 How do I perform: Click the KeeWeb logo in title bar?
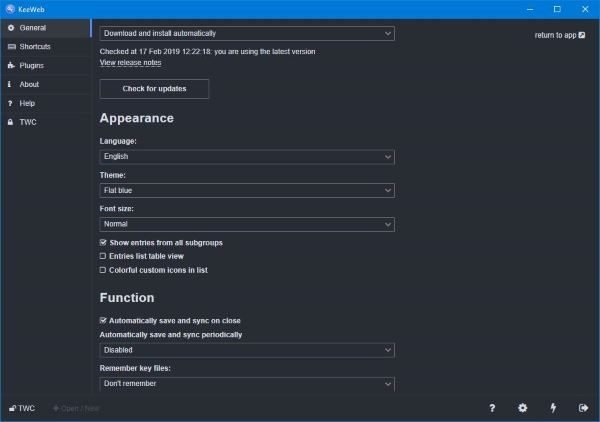[x=10, y=9]
